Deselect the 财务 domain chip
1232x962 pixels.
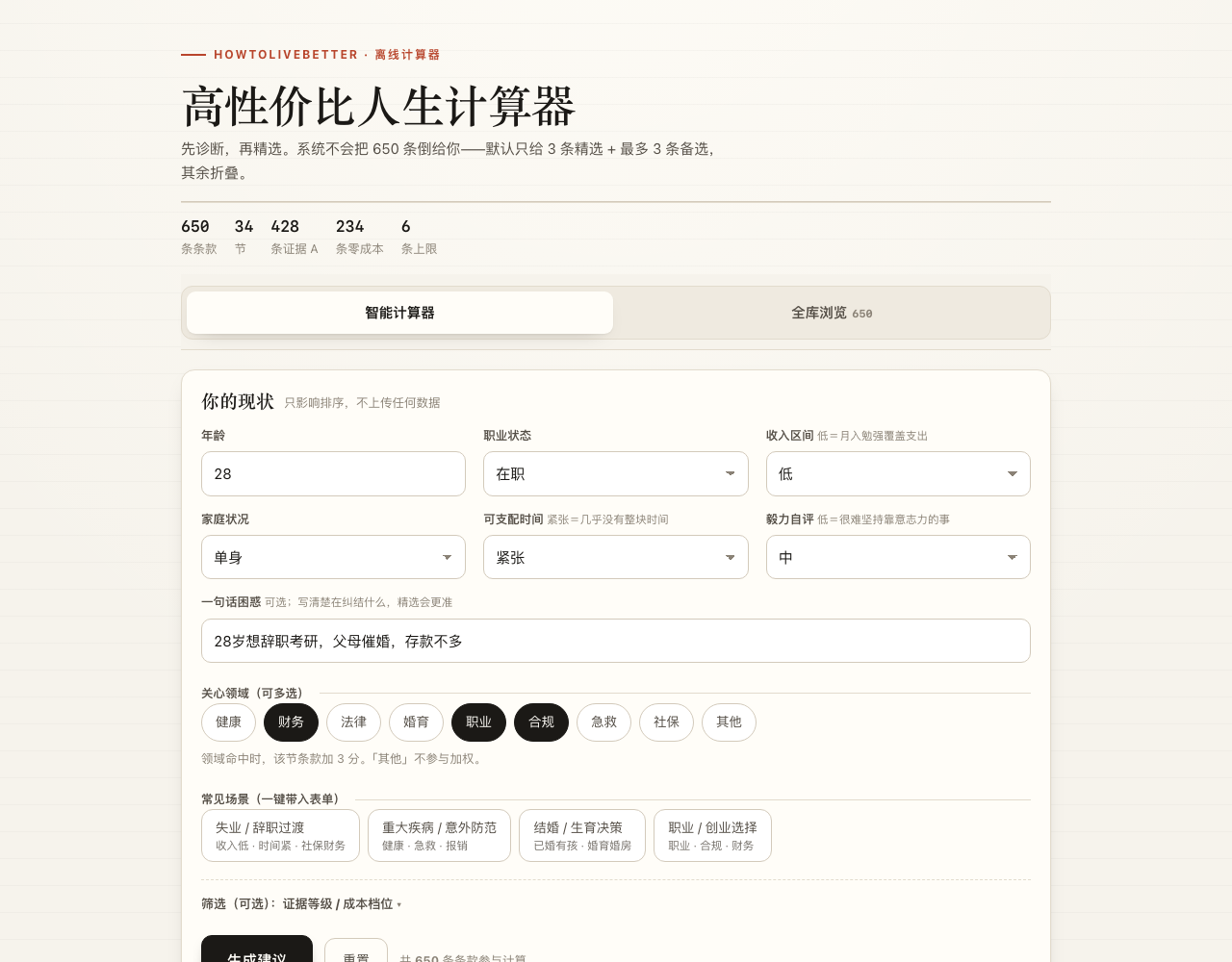coord(291,722)
